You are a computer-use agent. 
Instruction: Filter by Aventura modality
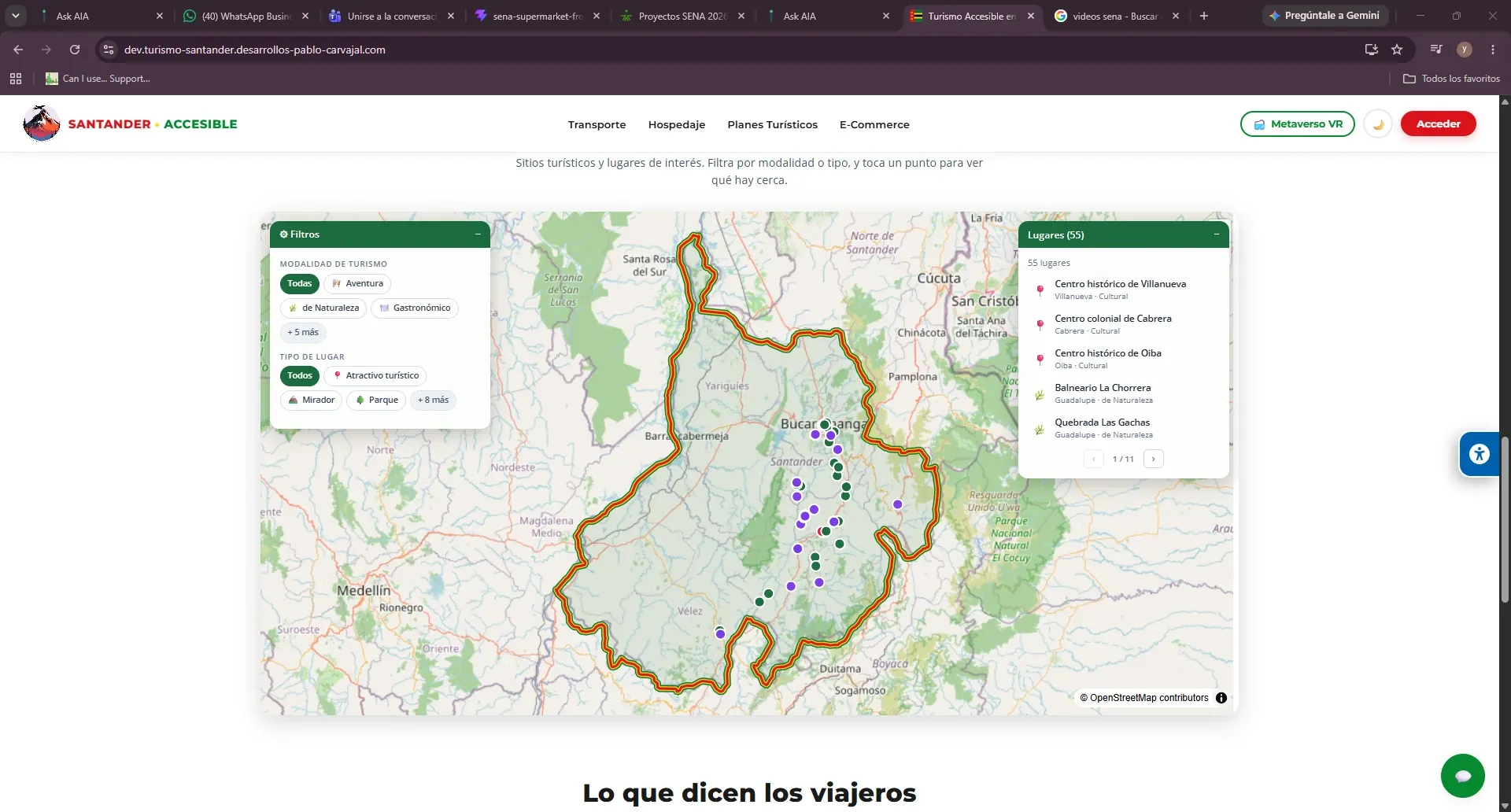coord(357,283)
